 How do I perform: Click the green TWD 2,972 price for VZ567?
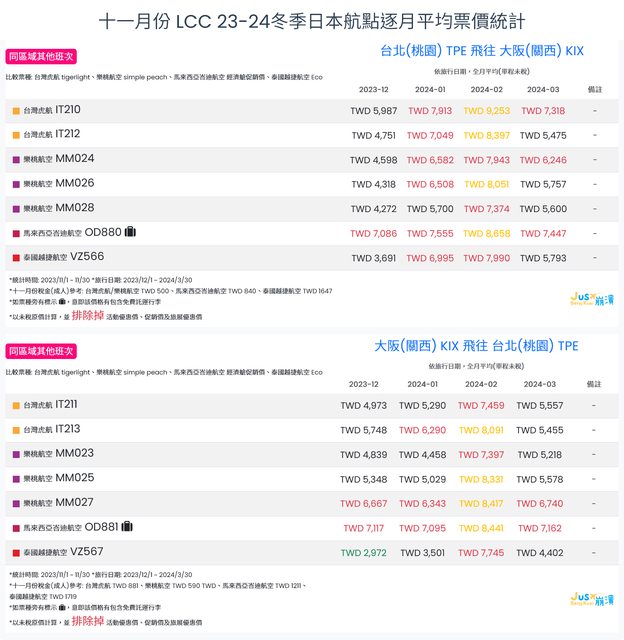[x=363, y=553]
